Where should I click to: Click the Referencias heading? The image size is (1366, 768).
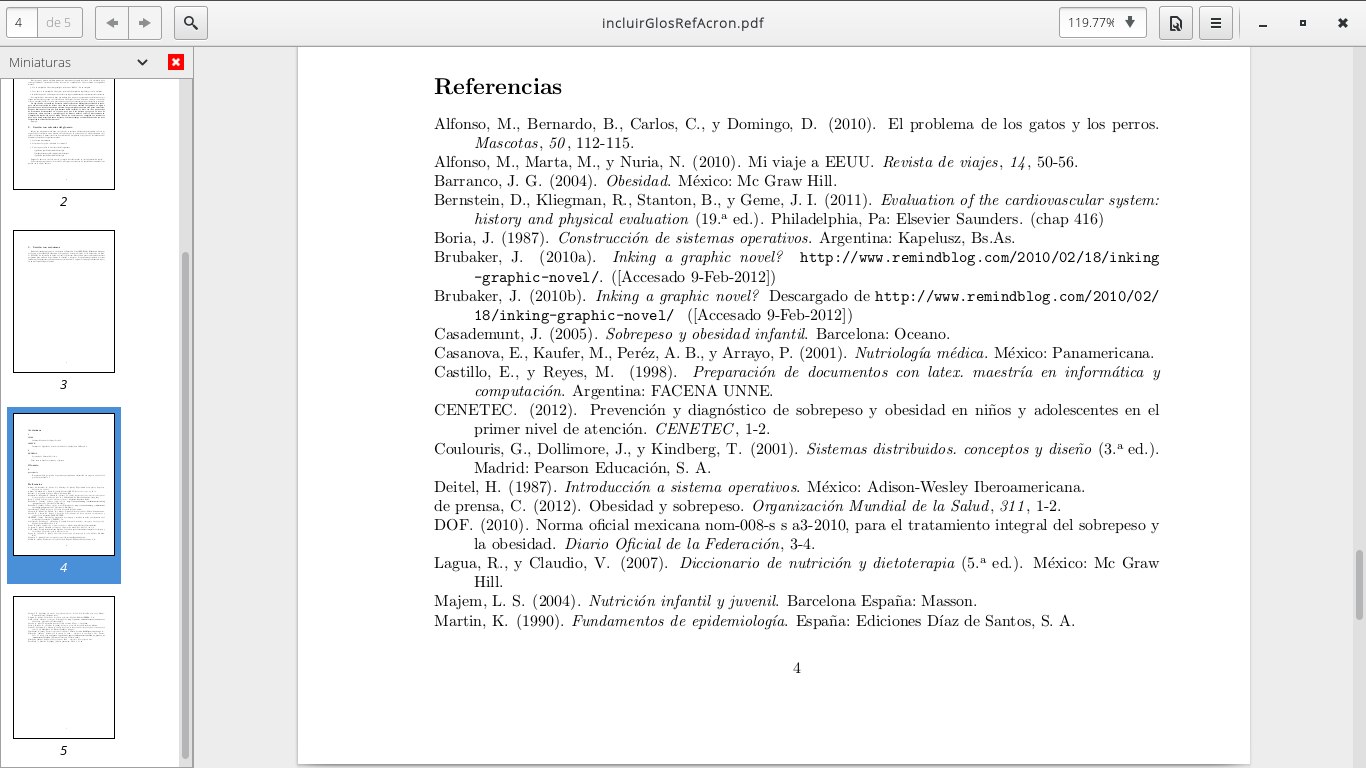pos(498,87)
